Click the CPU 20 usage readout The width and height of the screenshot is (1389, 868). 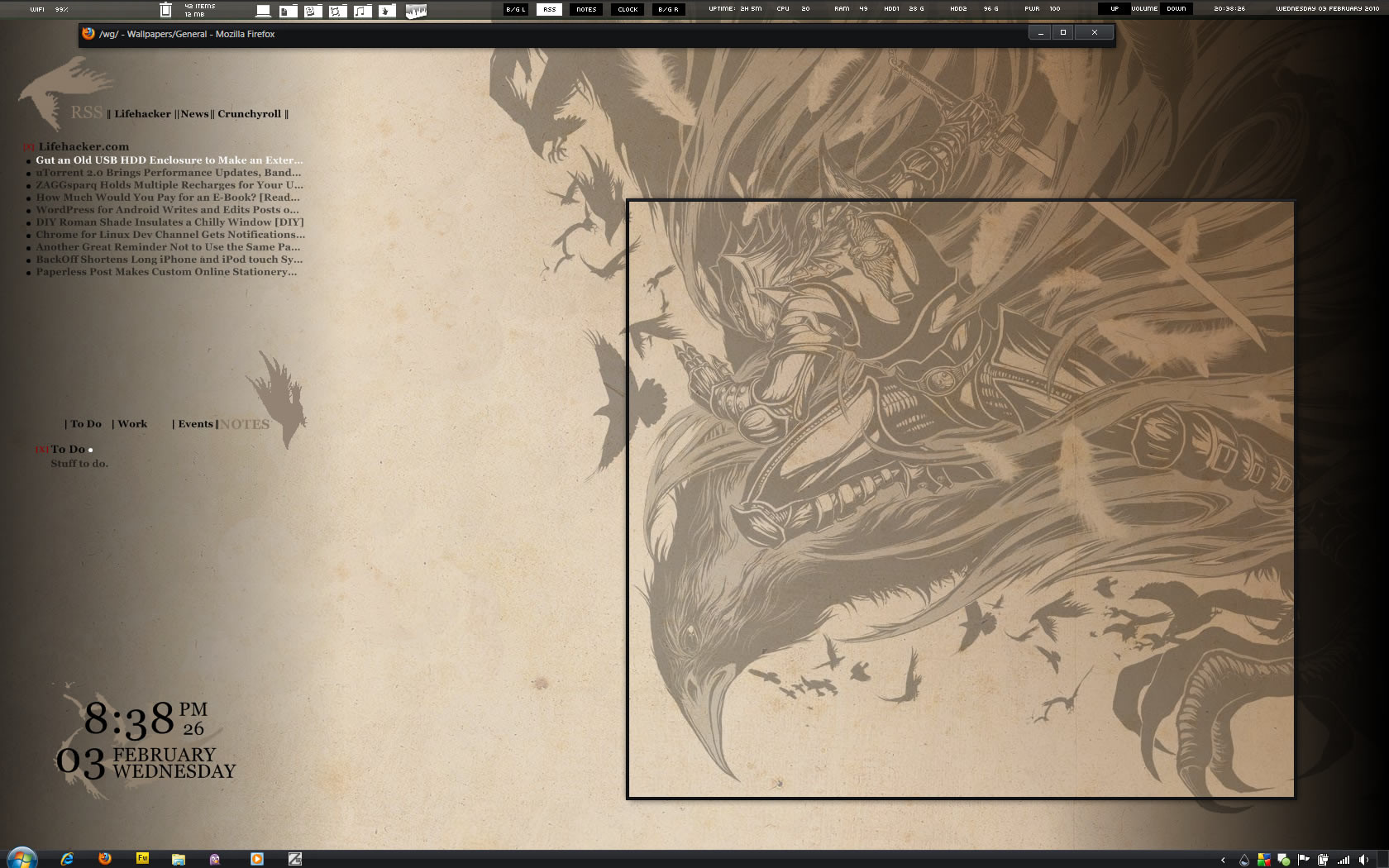click(793, 9)
